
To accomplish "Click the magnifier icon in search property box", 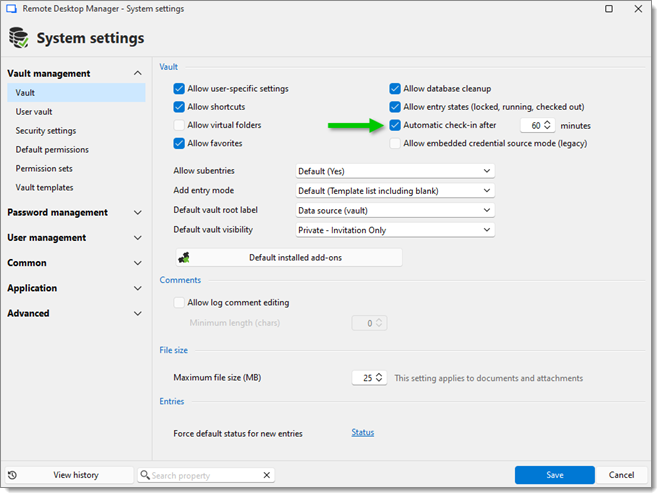I will [146, 475].
